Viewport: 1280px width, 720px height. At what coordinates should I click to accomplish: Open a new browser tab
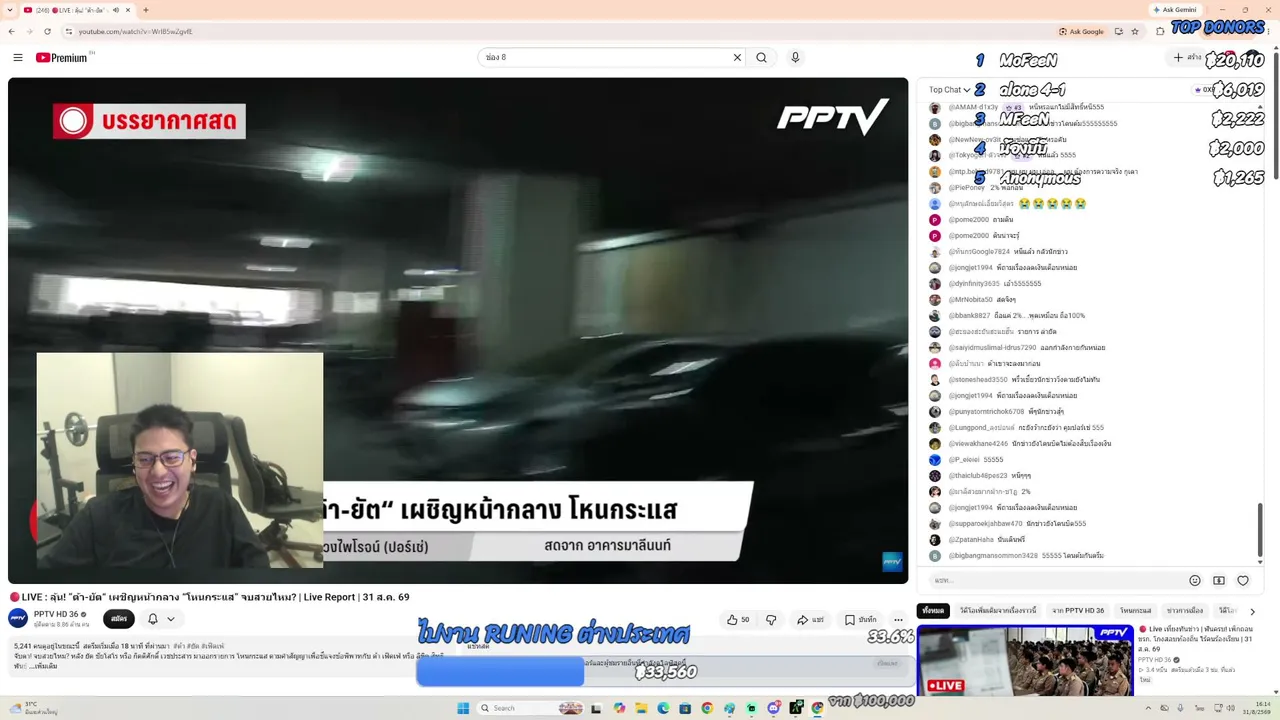click(146, 10)
